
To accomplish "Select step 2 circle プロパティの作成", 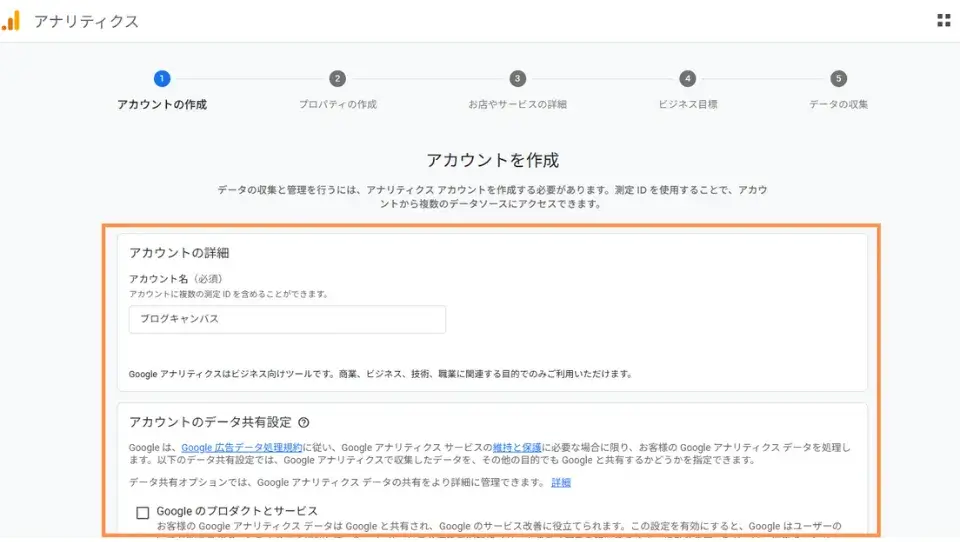I will click(337, 78).
